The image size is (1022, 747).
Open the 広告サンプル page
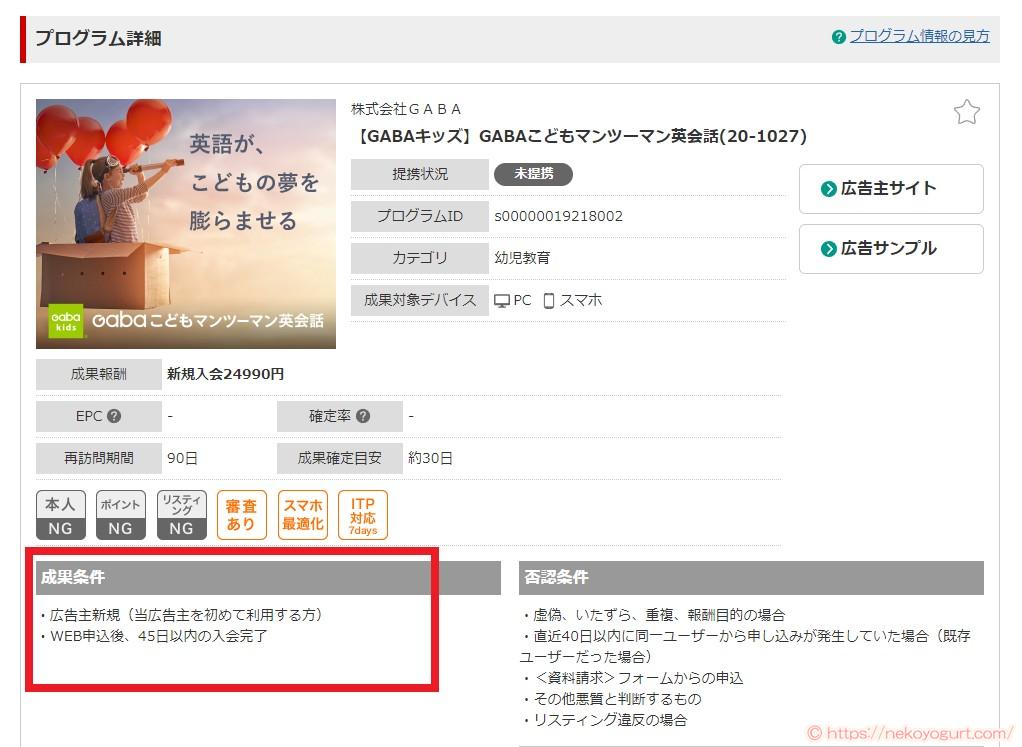pyautogui.click(x=890, y=249)
